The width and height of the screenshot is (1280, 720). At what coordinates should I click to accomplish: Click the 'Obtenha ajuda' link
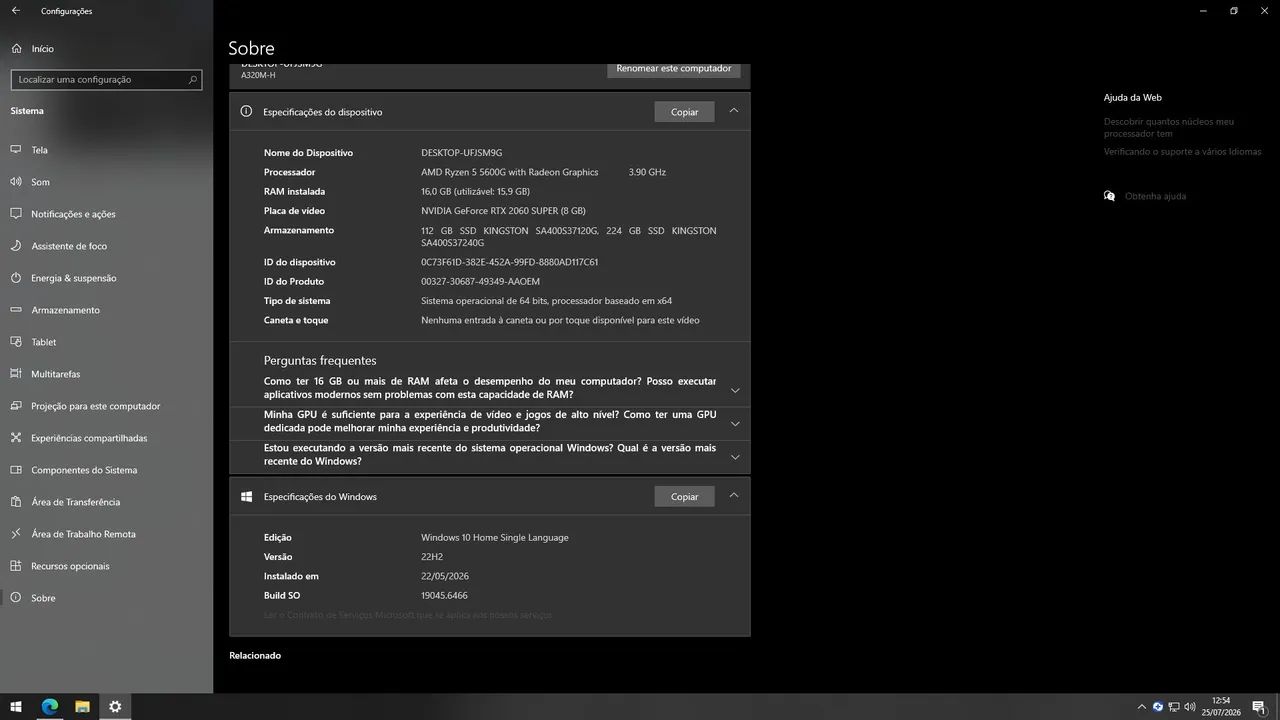(x=1155, y=196)
